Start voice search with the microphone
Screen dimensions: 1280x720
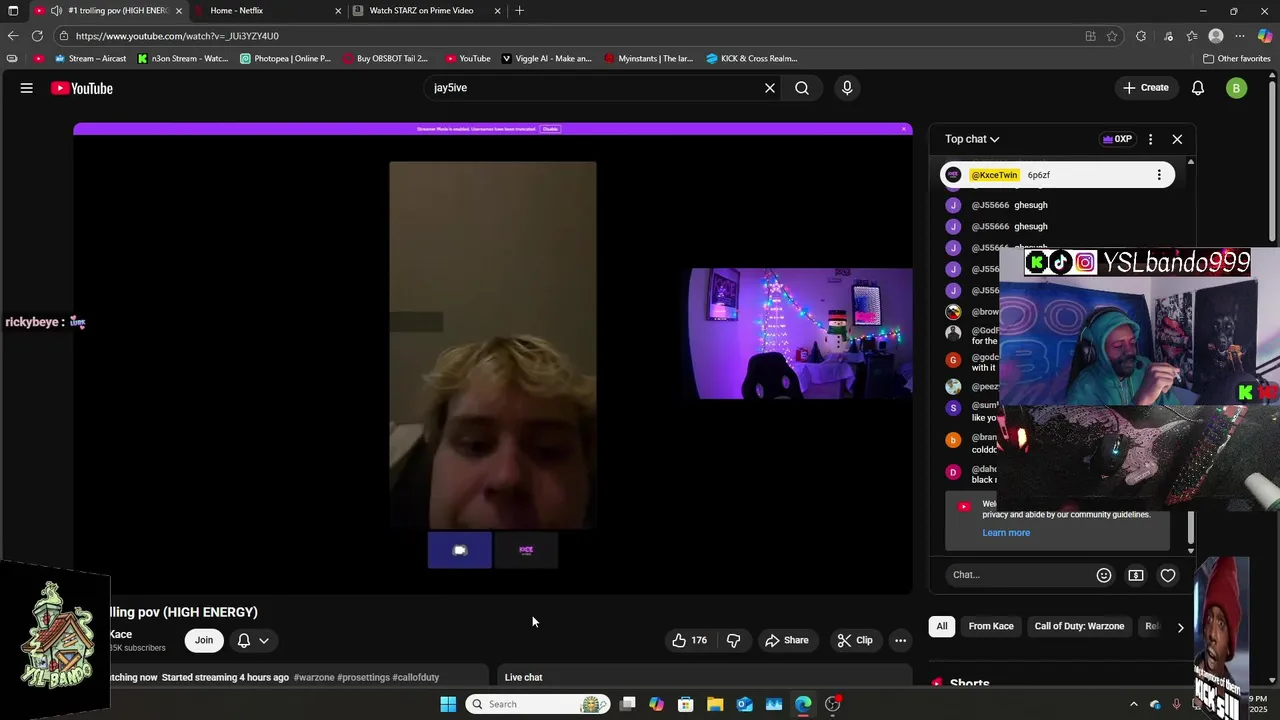tap(847, 88)
